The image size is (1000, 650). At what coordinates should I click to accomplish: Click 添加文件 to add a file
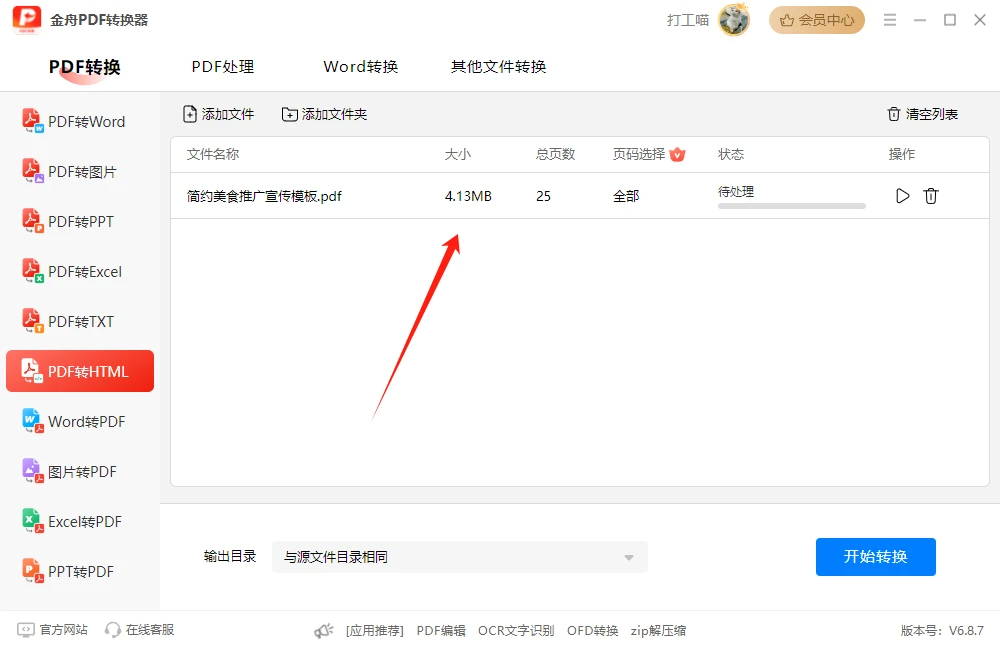pos(218,114)
